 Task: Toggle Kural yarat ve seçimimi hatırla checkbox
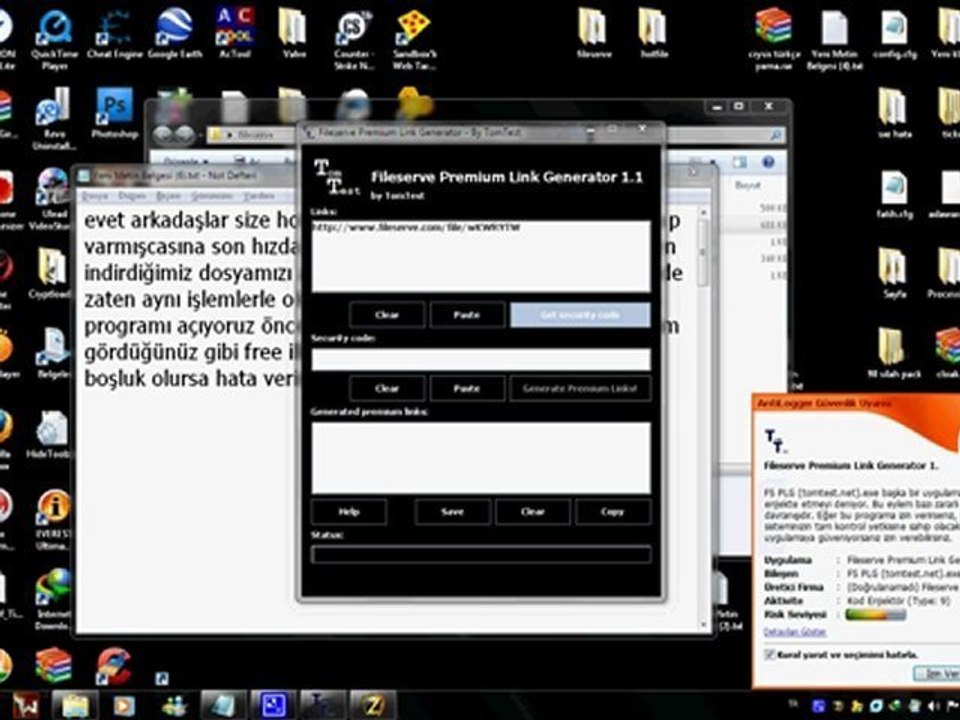click(x=770, y=654)
